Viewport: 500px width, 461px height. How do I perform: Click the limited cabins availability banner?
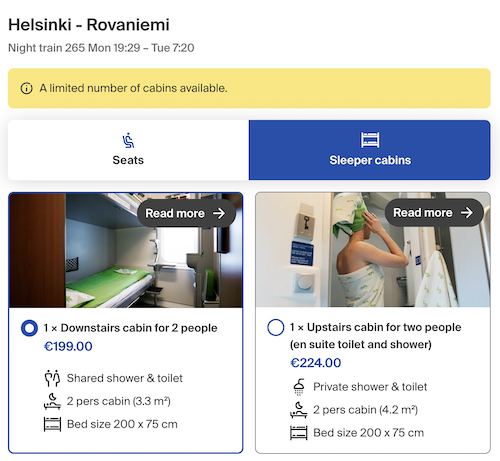[249, 88]
